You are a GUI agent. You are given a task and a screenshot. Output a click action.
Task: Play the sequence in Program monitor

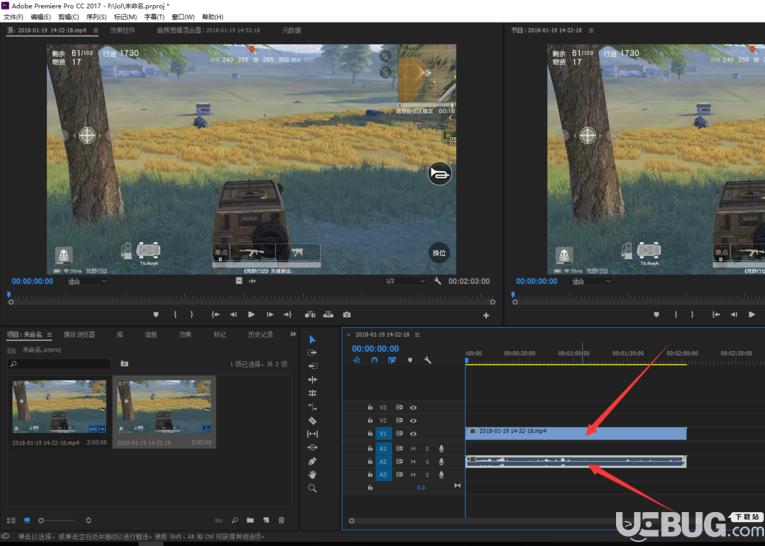[752, 315]
